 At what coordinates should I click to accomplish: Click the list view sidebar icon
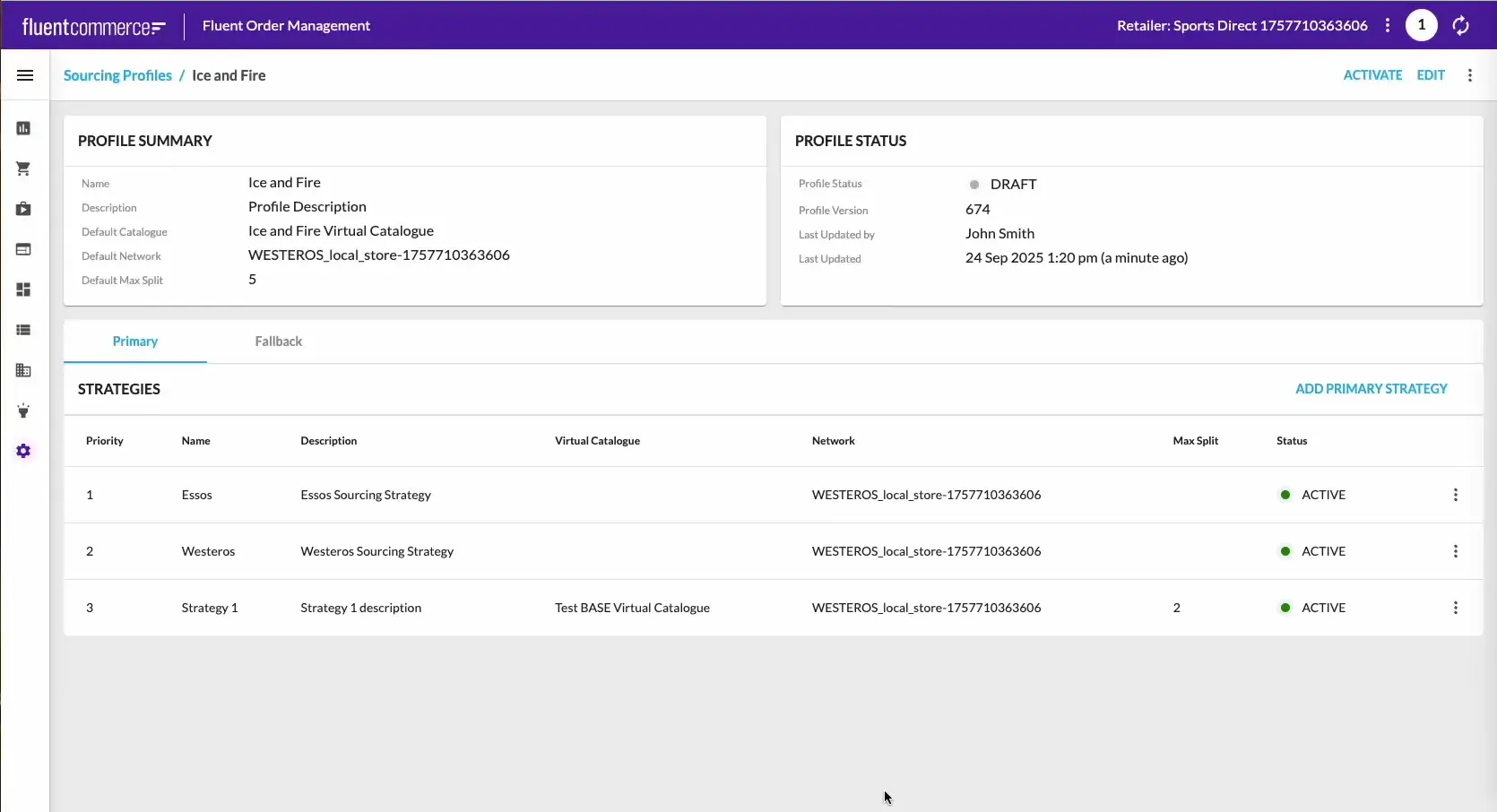pos(24,330)
